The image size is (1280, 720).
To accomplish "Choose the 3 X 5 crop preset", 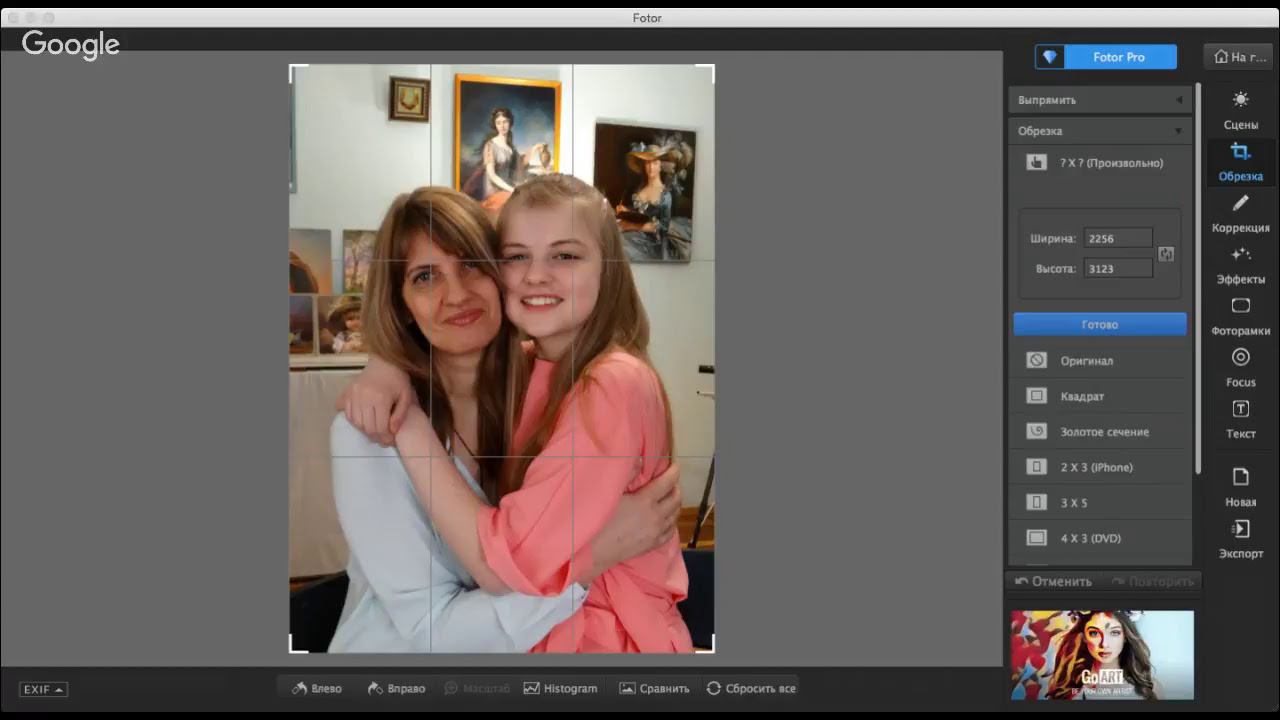I will click(x=1100, y=503).
